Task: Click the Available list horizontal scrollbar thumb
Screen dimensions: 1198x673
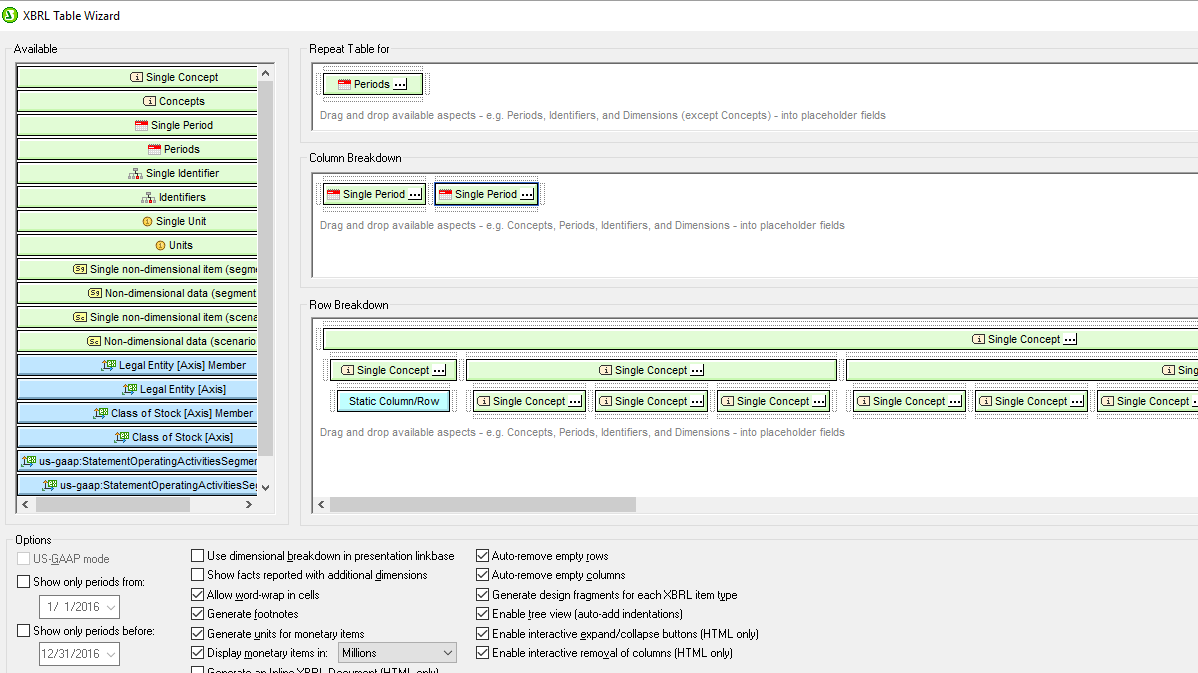Action: click(113, 504)
